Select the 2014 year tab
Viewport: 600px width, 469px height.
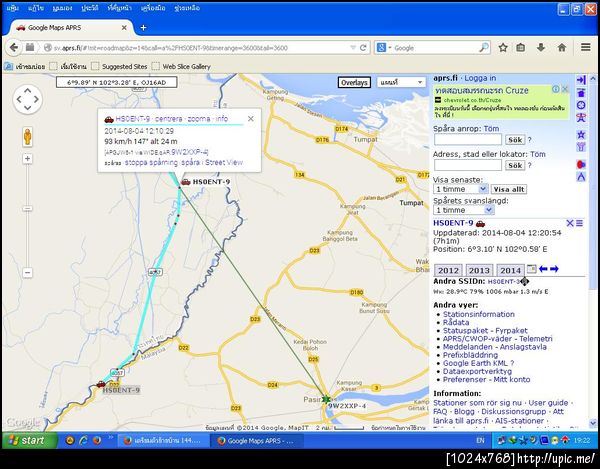510,270
